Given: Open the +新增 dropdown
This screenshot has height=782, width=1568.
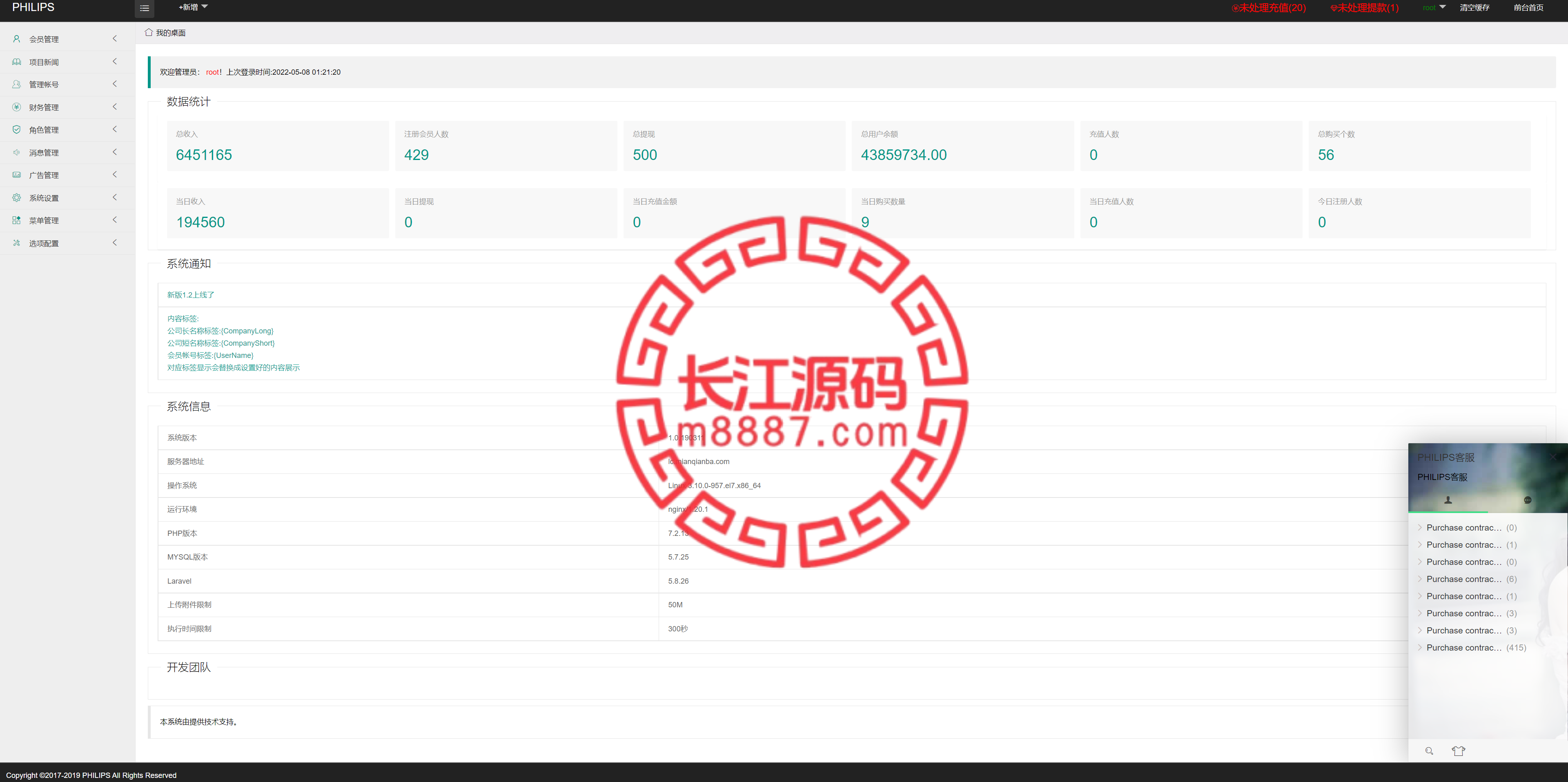Looking at the screenshot, I should click(193, 7).
